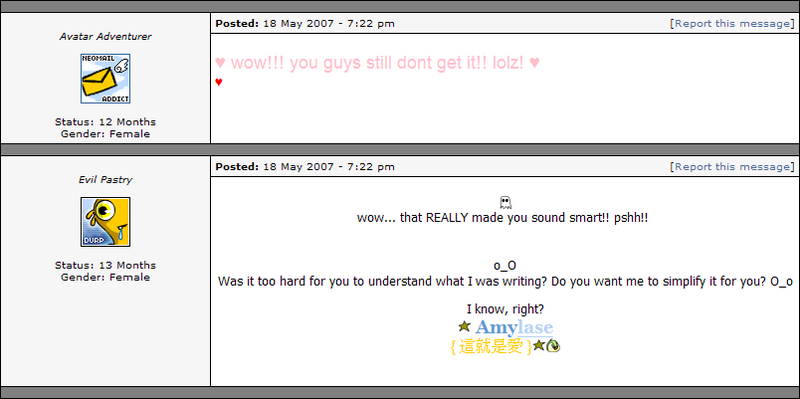Click the 'Was it too hard' sentence
Image resolution: width=800 pixels, height=399 pixels.
pyautogui.click(x=505, y=282)
